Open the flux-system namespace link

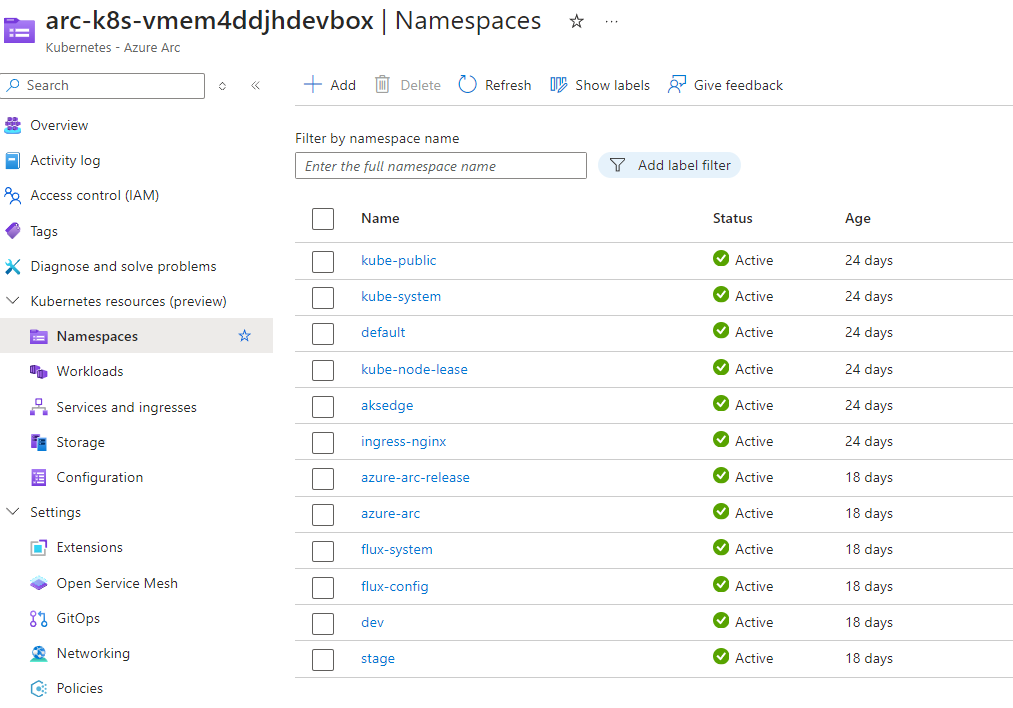click(x=396, y=550)
